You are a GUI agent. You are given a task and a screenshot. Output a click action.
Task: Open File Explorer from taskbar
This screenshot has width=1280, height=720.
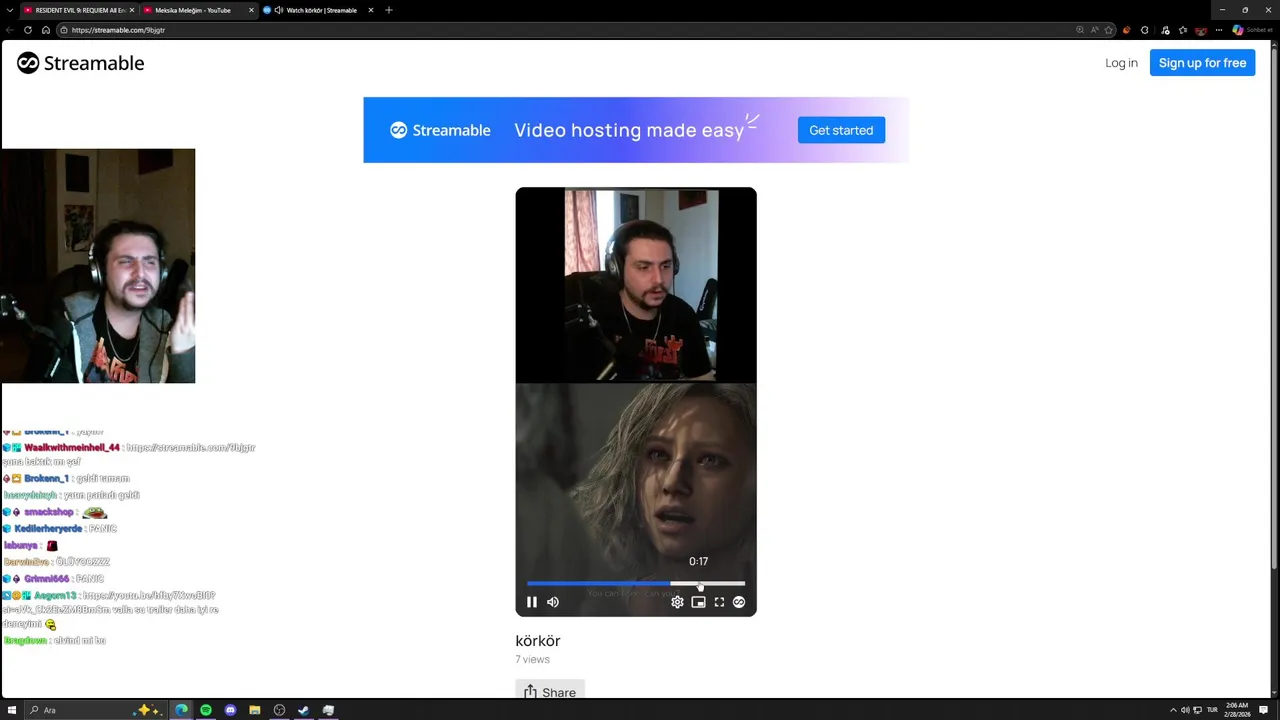[255, 710]
